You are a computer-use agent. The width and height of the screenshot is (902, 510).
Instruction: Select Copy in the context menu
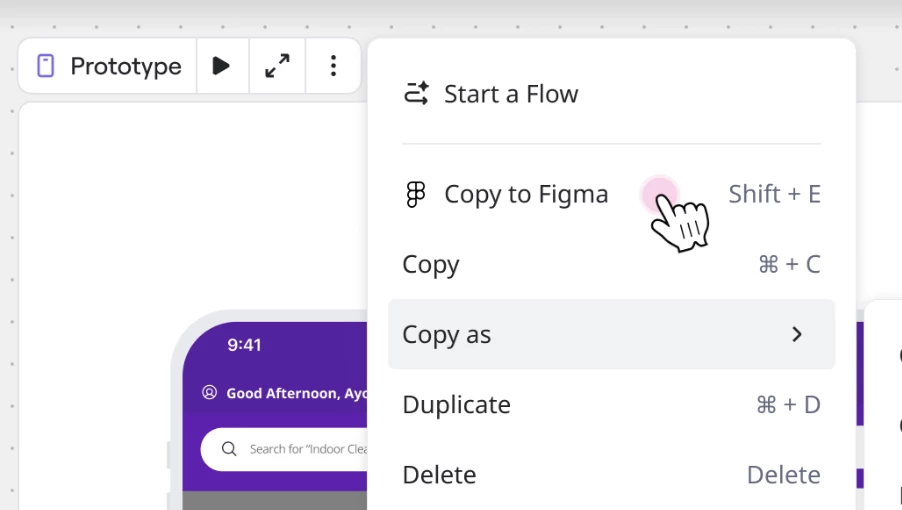611,264
